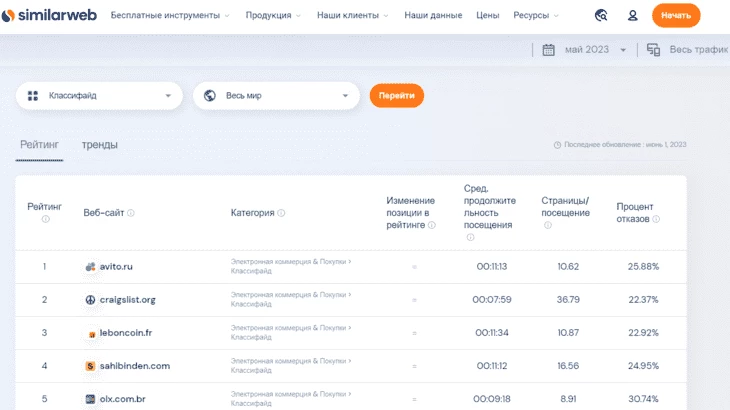Click info icon next to Веб-сайт header
This screenshot has width=730, height=410.
point(131,213)
